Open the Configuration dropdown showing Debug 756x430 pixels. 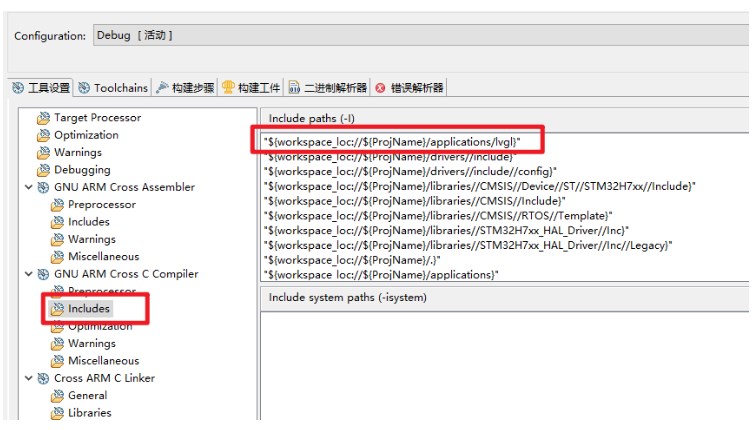(x=421, y=35)
